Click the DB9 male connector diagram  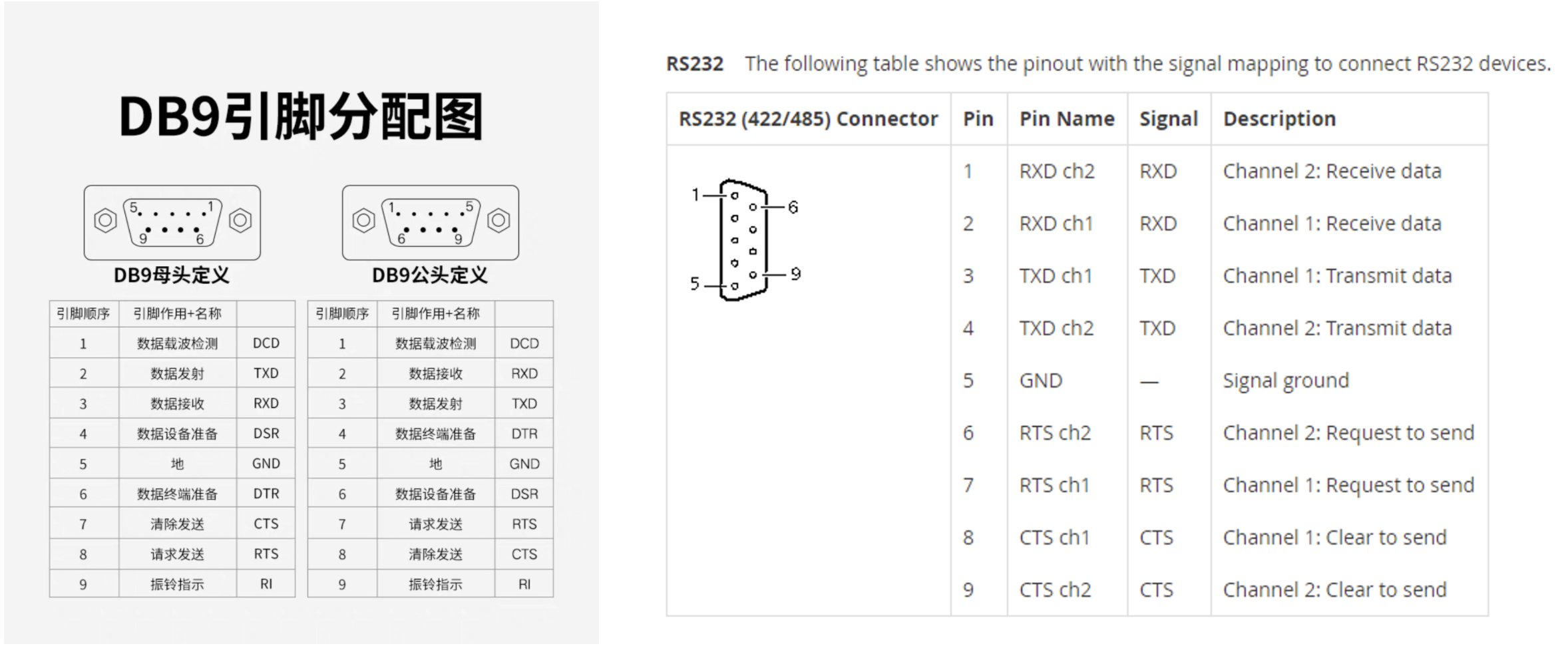point(431,222)
